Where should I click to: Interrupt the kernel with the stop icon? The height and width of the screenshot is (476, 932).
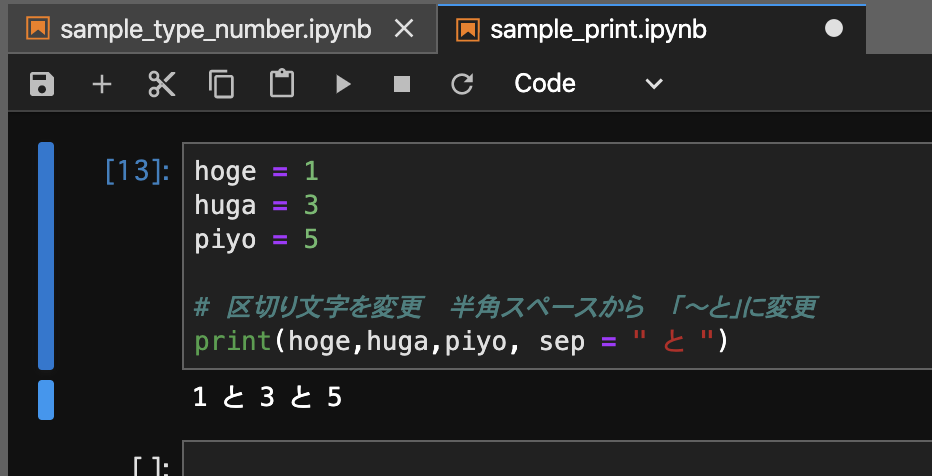click(x=402, y=84)
